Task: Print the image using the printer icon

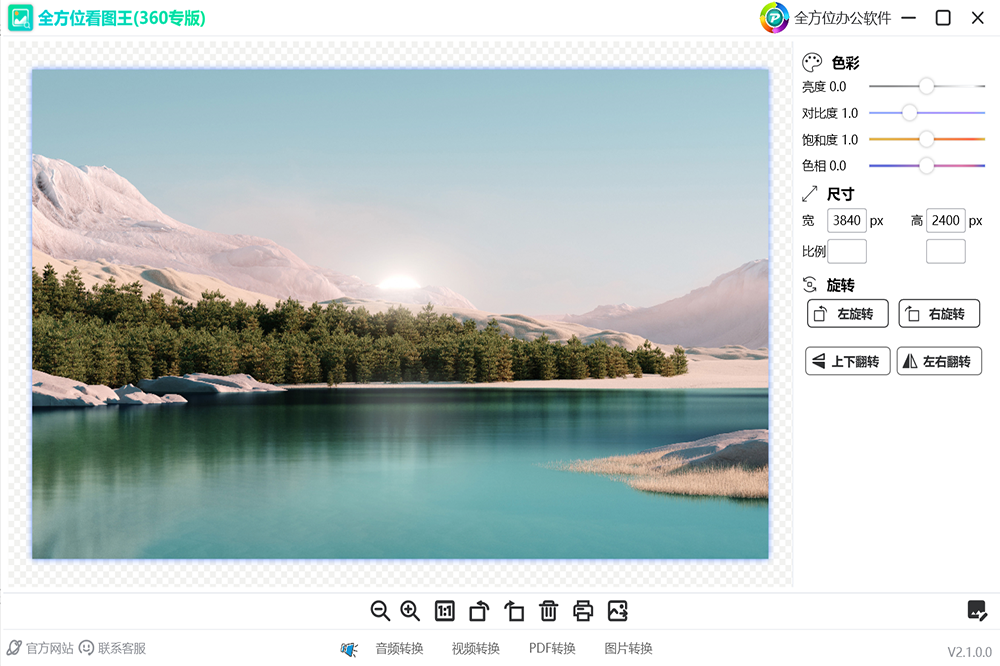Action: [583, 611]
